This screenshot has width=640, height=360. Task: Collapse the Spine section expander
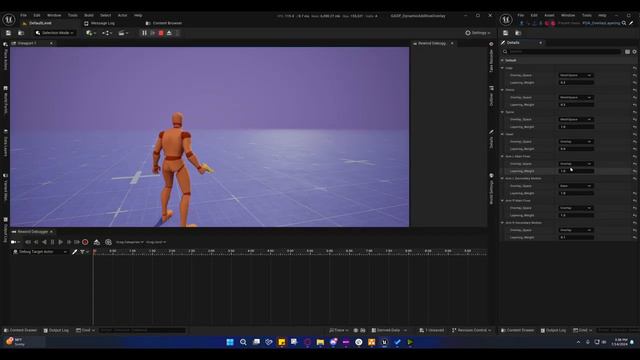(502, 112)
